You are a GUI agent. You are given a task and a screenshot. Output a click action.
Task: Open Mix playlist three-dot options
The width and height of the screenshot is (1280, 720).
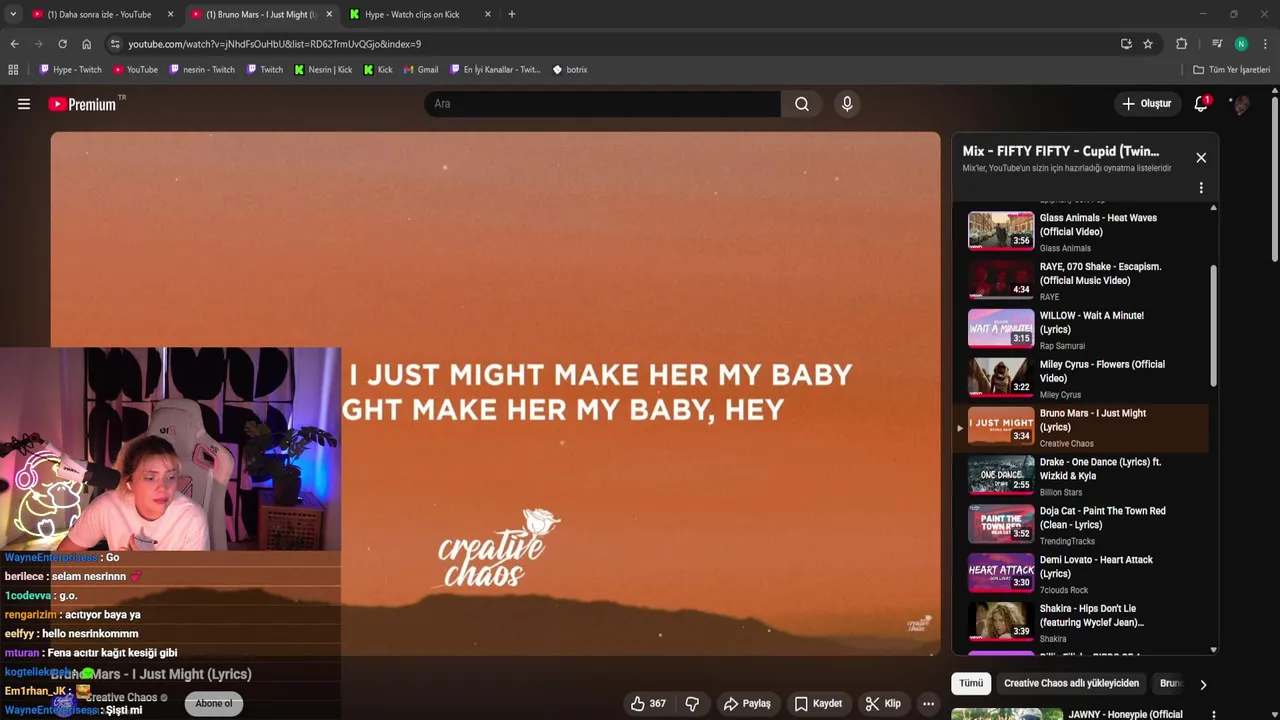[1201, 188]
